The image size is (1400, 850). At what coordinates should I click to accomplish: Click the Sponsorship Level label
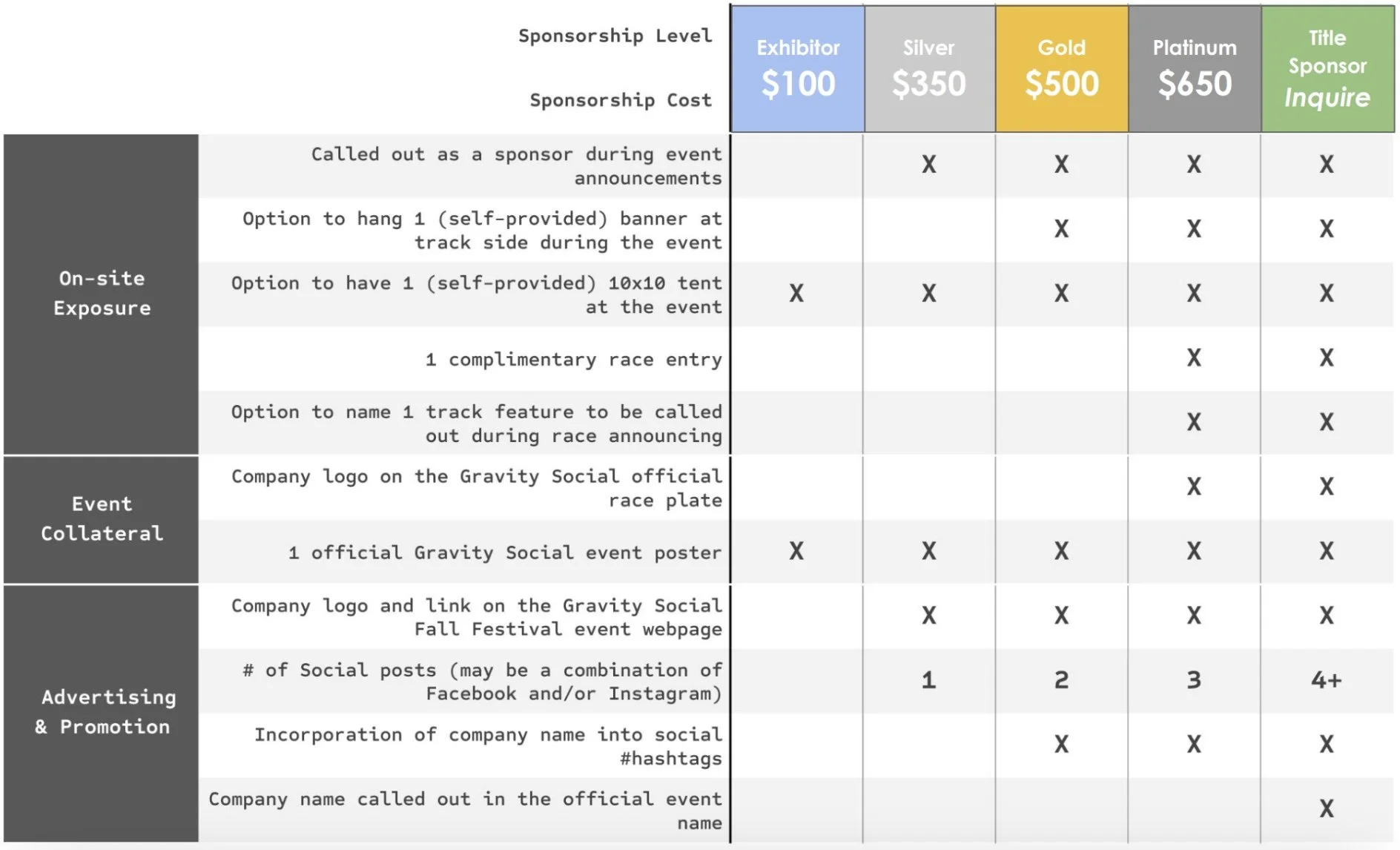[x=615, y=36]
